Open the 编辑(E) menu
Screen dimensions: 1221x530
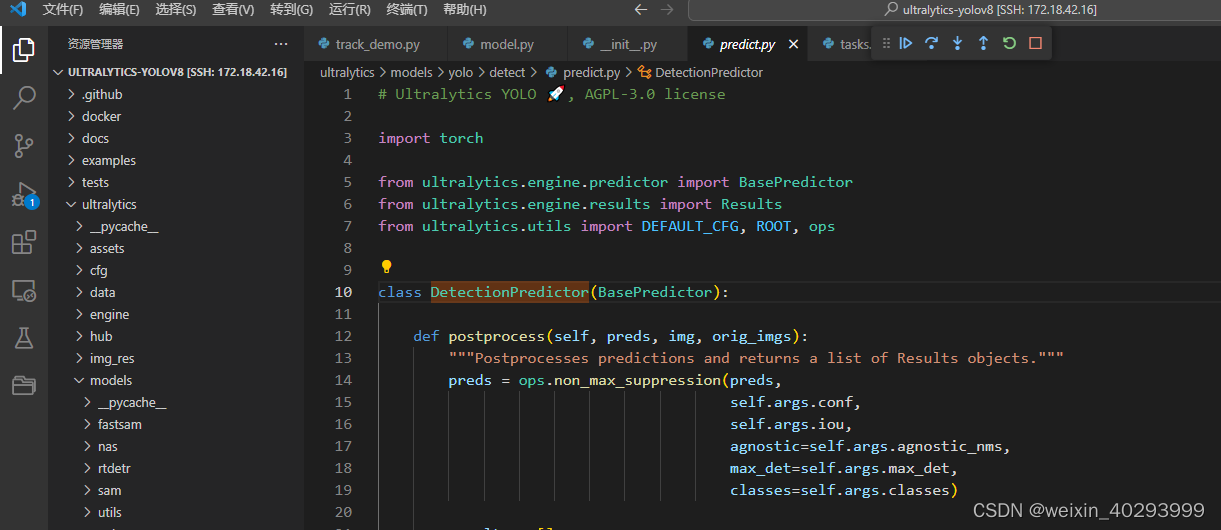click(120, 9)
